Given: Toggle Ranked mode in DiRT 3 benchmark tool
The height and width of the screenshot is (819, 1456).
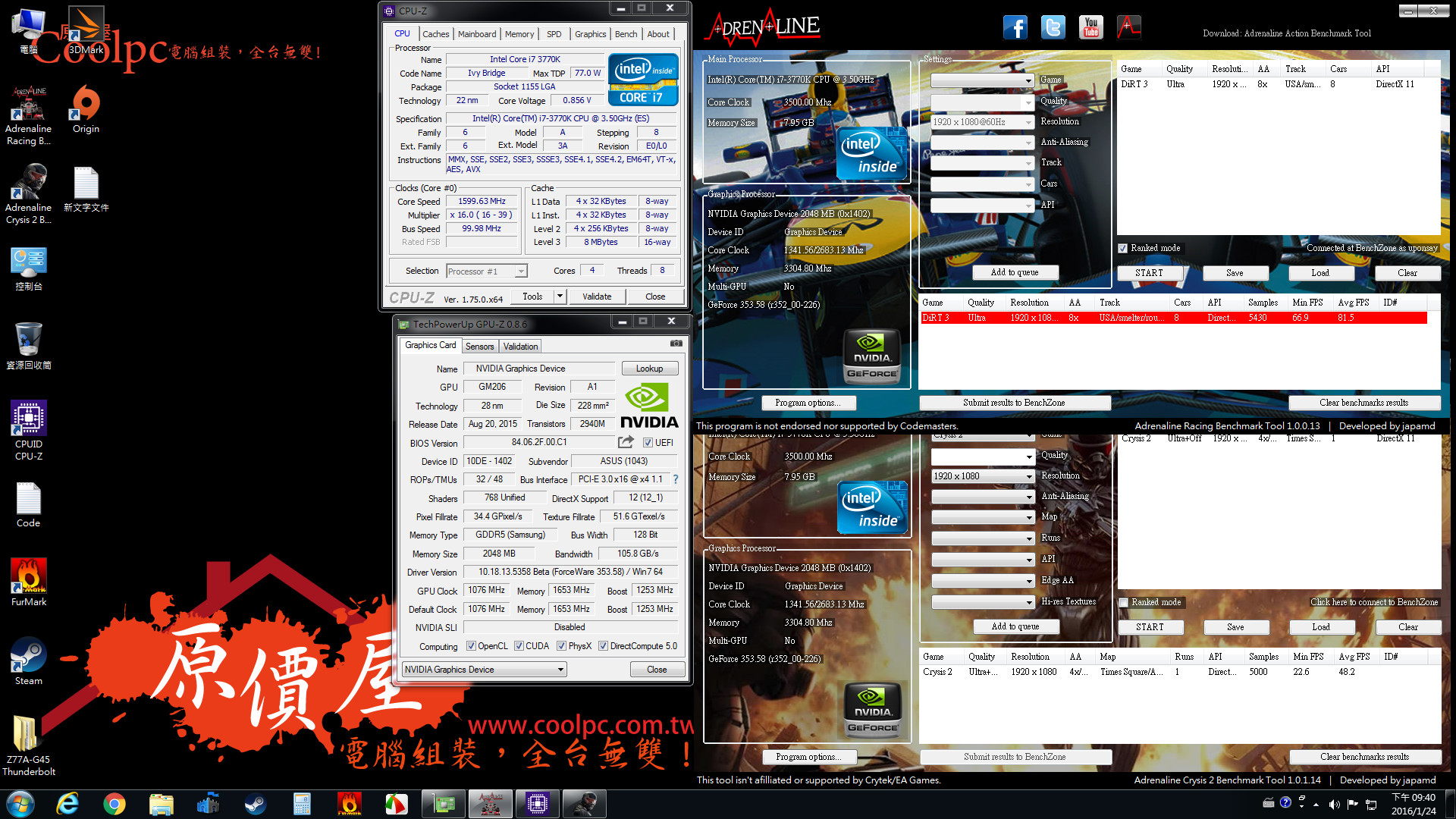Looking at the screenshot, I should (x=1122, y=248).
